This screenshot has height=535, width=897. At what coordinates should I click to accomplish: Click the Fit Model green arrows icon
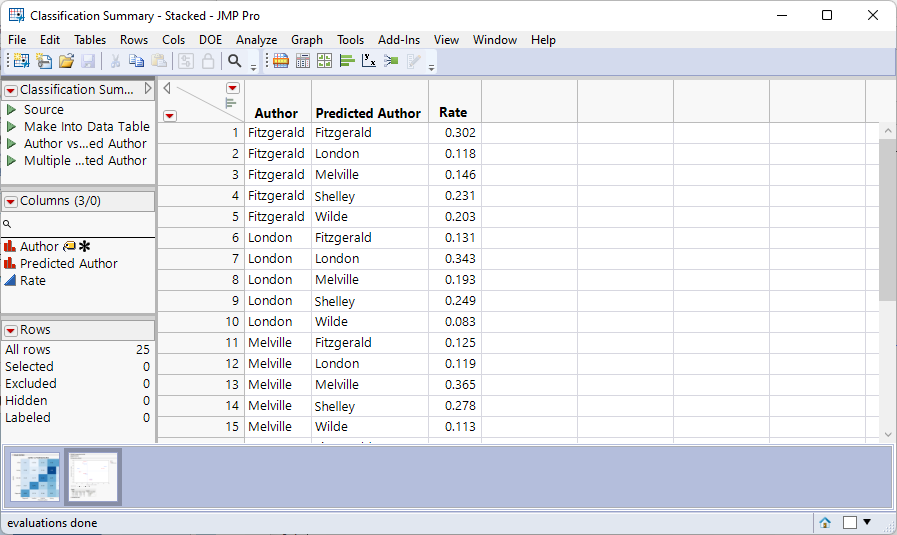[x=391, y=61]
